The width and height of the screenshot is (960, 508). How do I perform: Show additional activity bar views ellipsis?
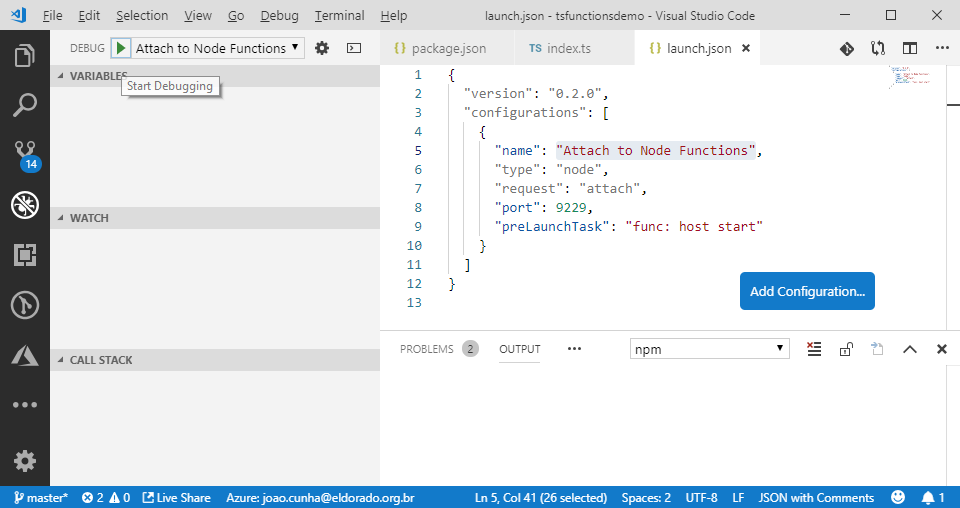coord(24,405)
